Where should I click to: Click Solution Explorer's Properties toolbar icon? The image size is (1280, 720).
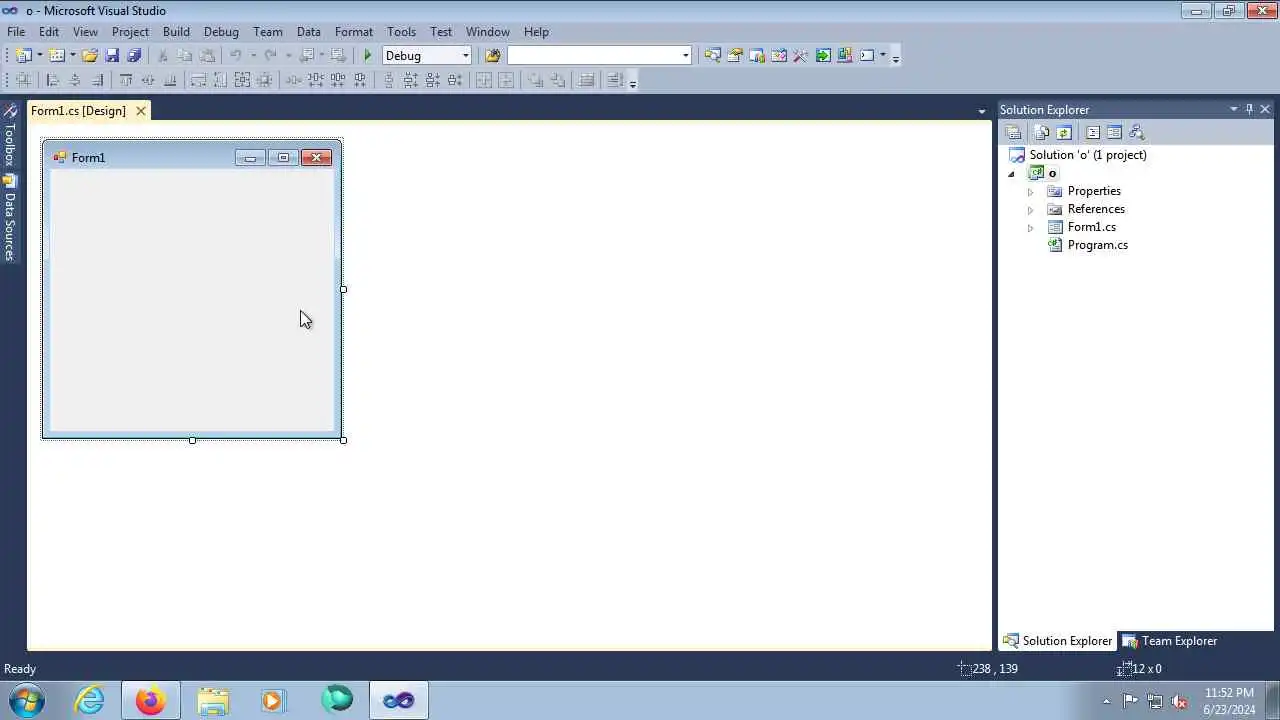tap(1014, 132)
